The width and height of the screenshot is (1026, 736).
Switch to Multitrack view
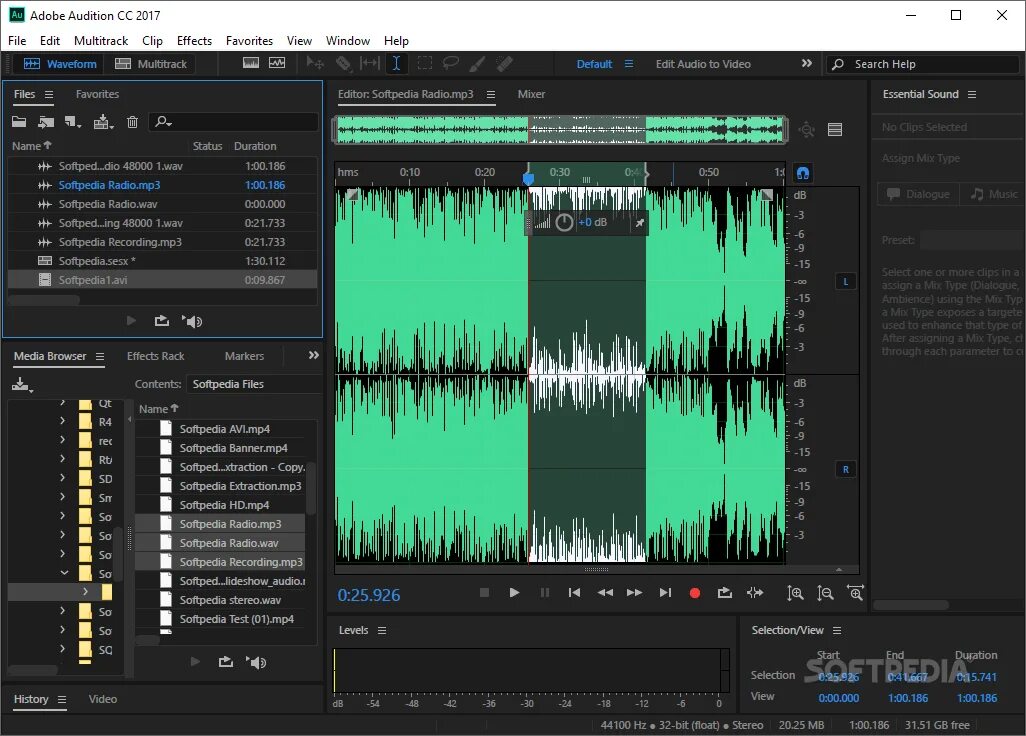(x=151, y=64)
